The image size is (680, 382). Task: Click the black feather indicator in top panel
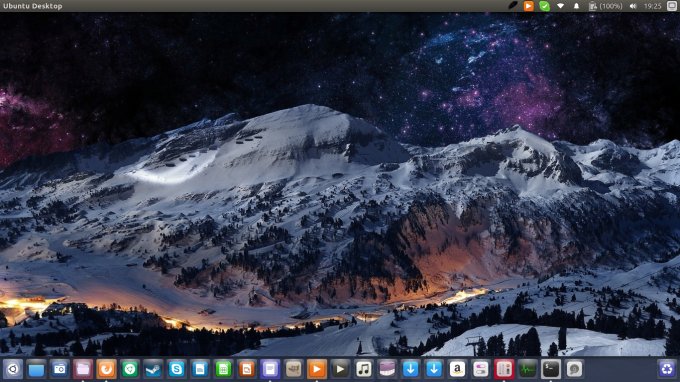513,6
